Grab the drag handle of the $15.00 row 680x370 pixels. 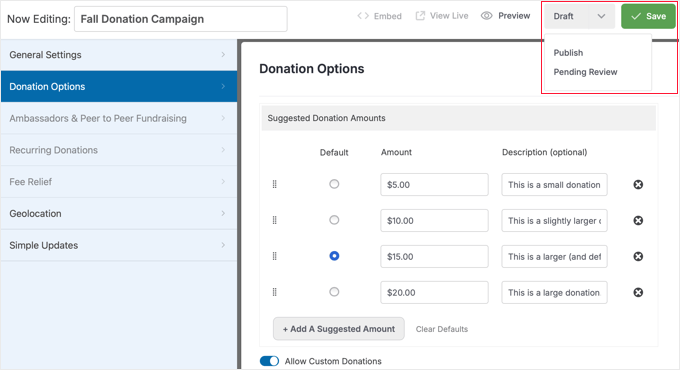[x=275, y=257]
